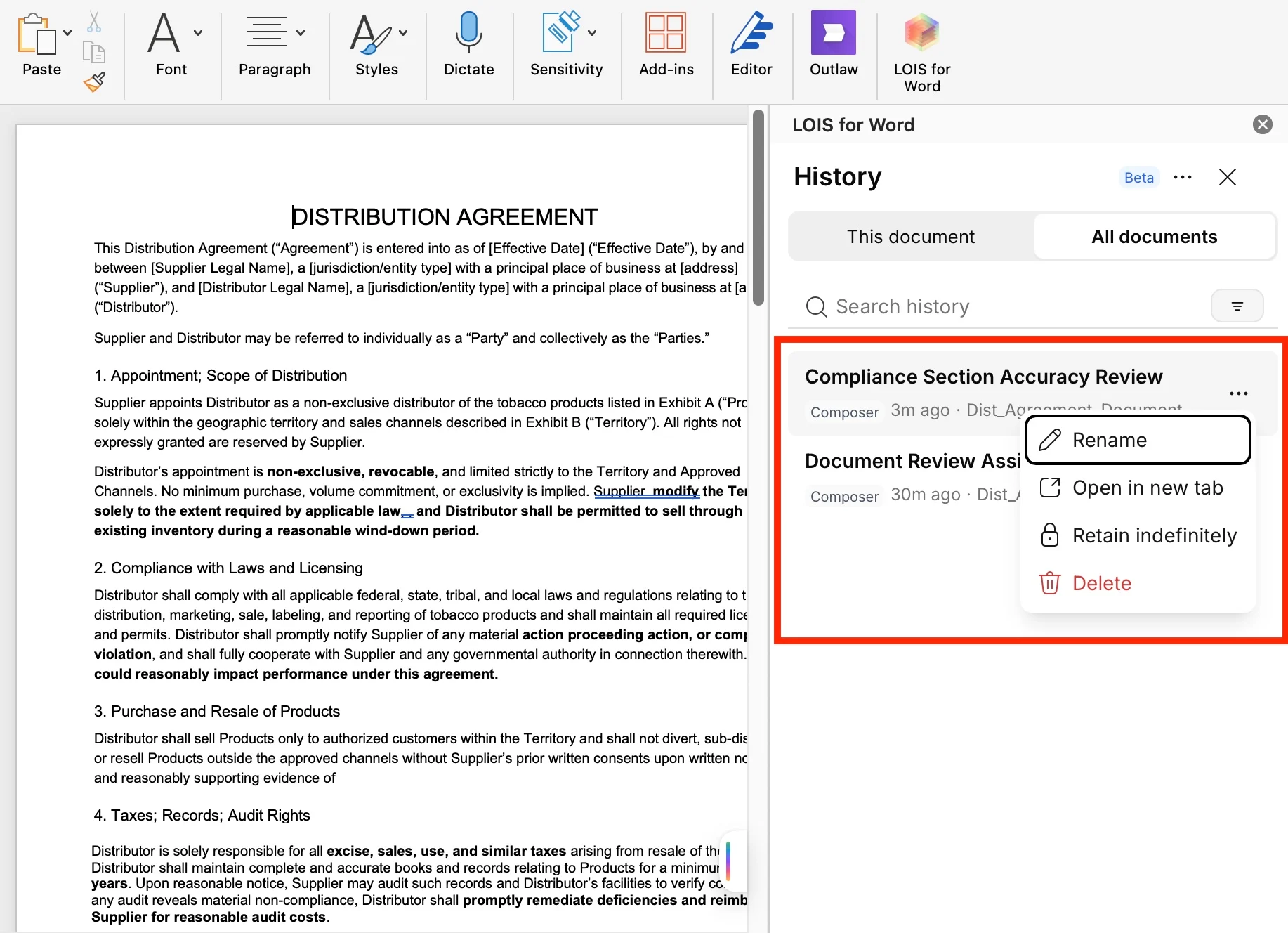Click the colorful LOIS floating tab at document edge
1288x933 pixels.
[733, 861]
